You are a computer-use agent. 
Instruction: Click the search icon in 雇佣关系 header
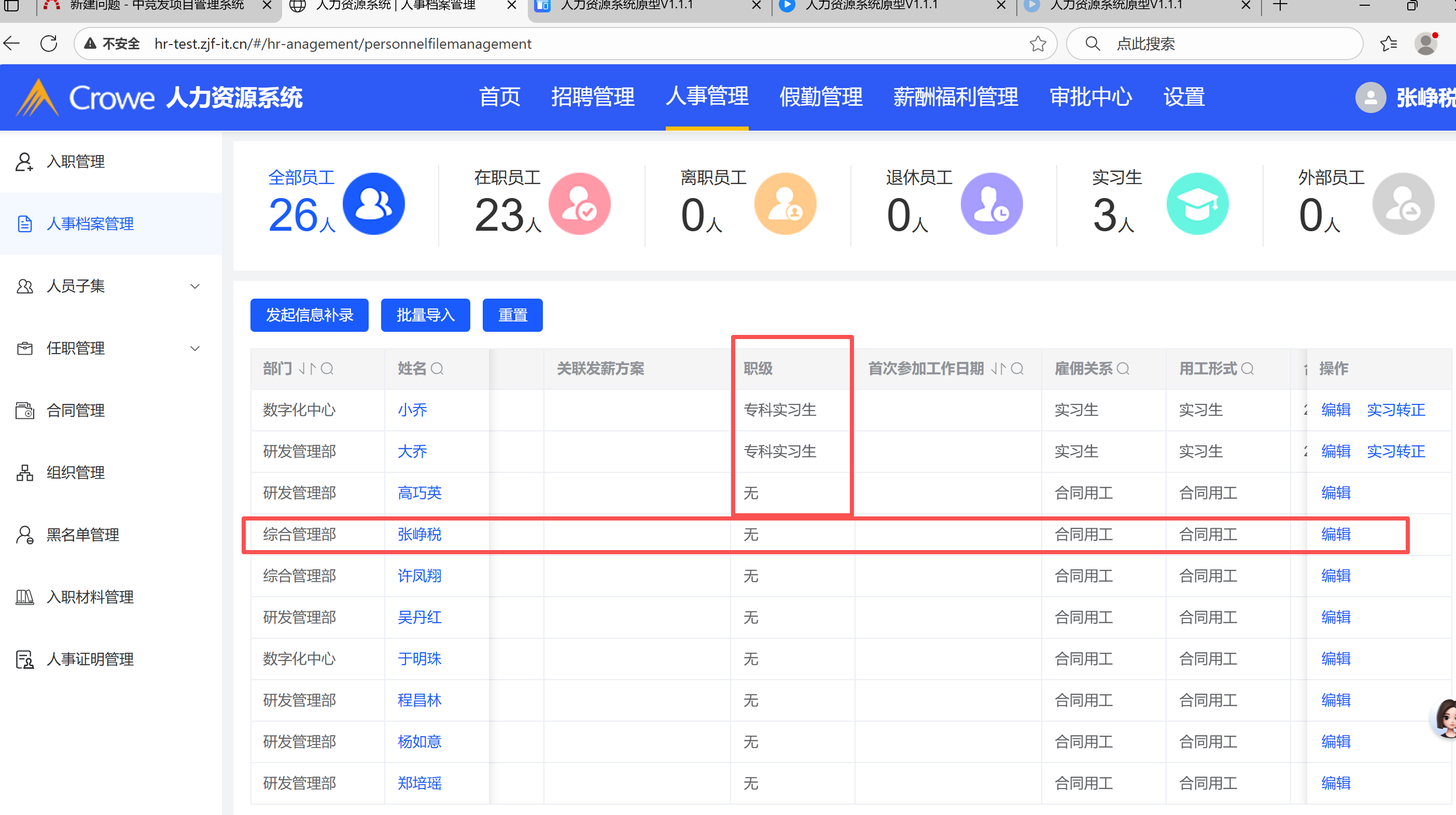coord(1124,369)
